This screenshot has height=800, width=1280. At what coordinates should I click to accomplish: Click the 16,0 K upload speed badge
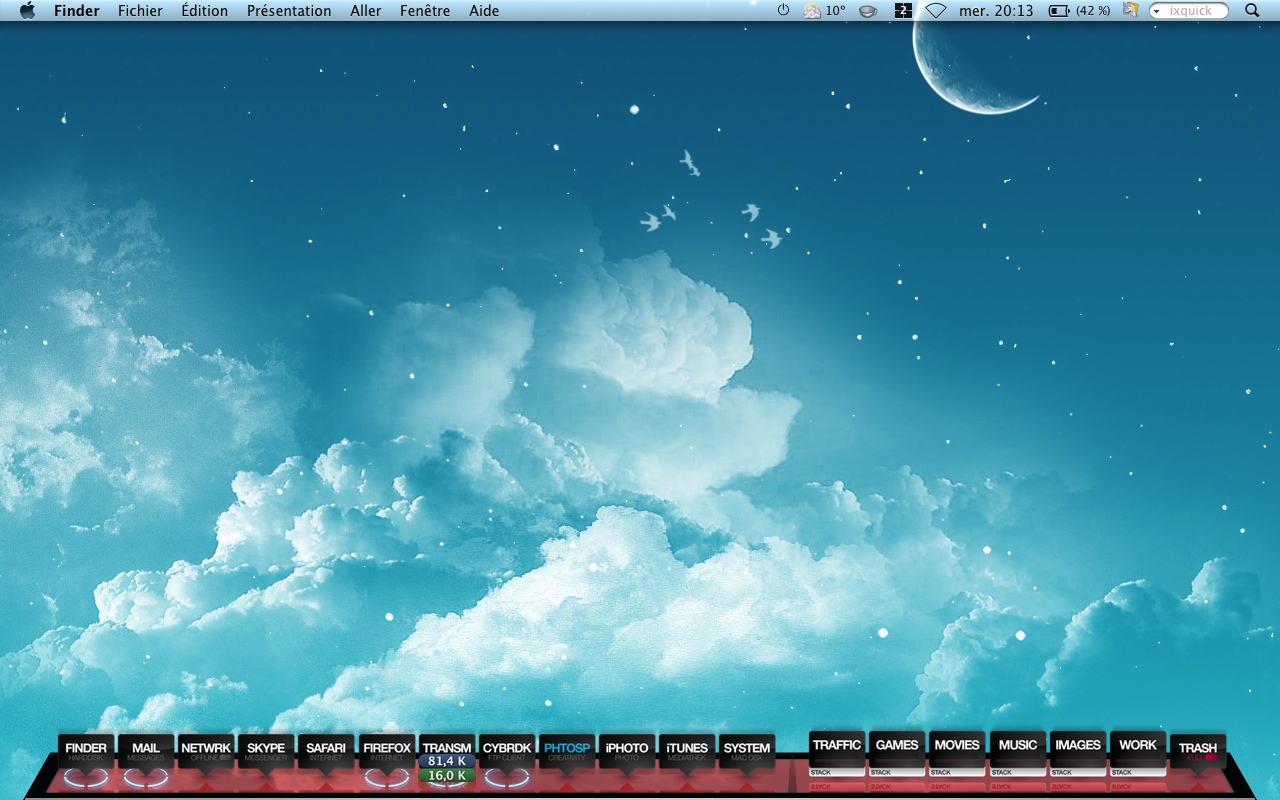point(447,775)
